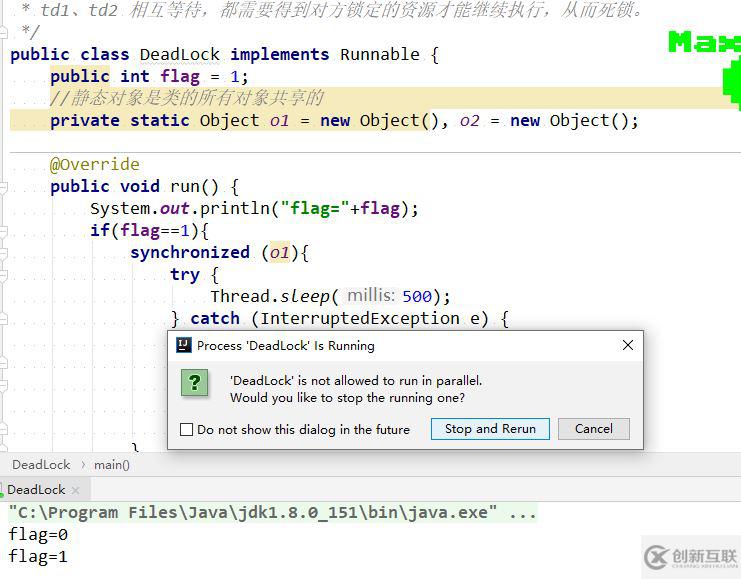
Task: Select the DeadLock run tab
Action: [x=36, y=490]
